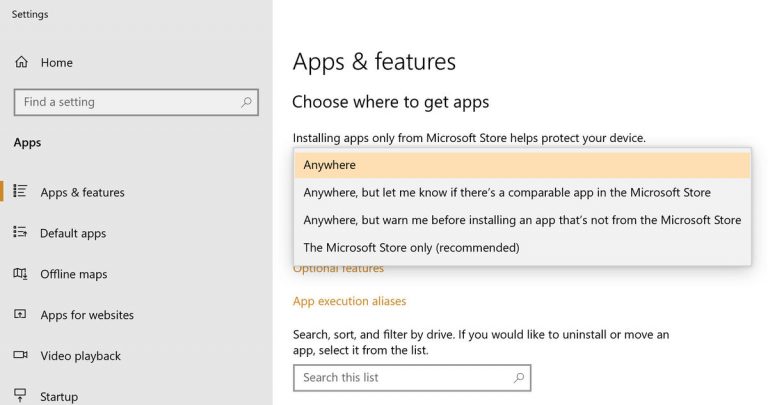Screen dimensions: 768x405
Task: Choose the highlighted Anywhere option
Action: point(522,165)
